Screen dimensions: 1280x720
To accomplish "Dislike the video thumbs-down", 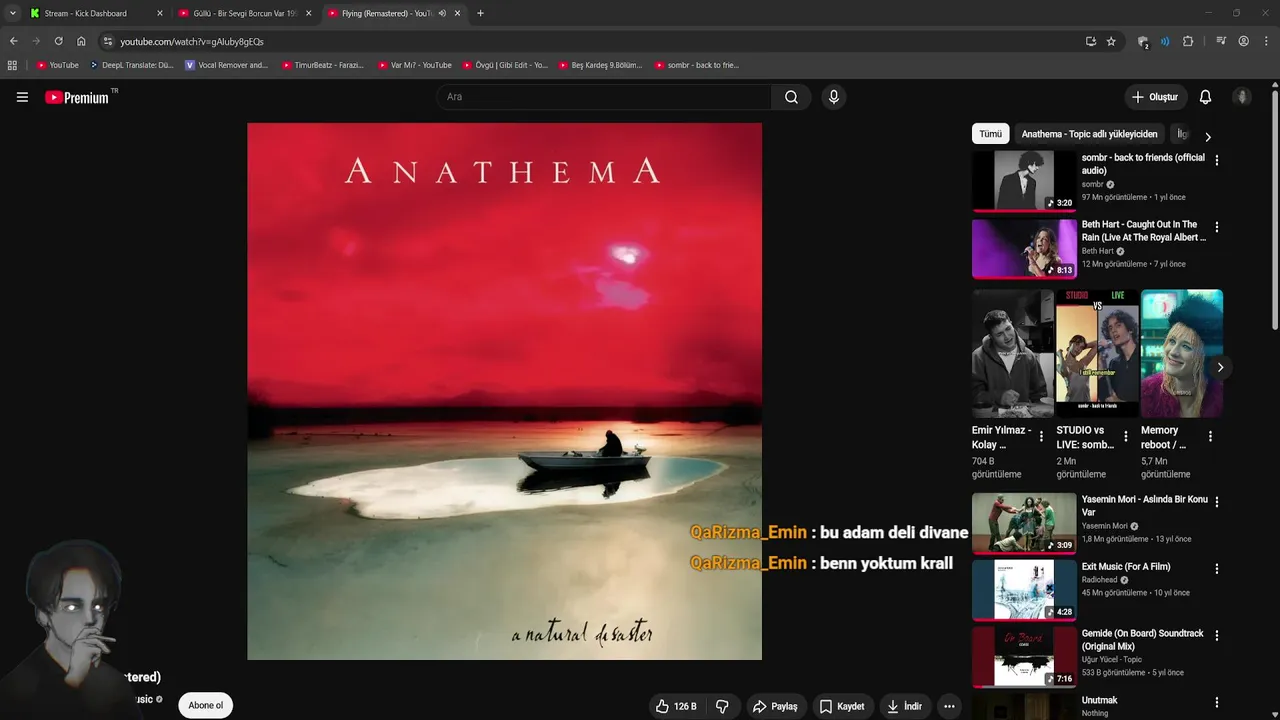I will click(x=722, y=706).
